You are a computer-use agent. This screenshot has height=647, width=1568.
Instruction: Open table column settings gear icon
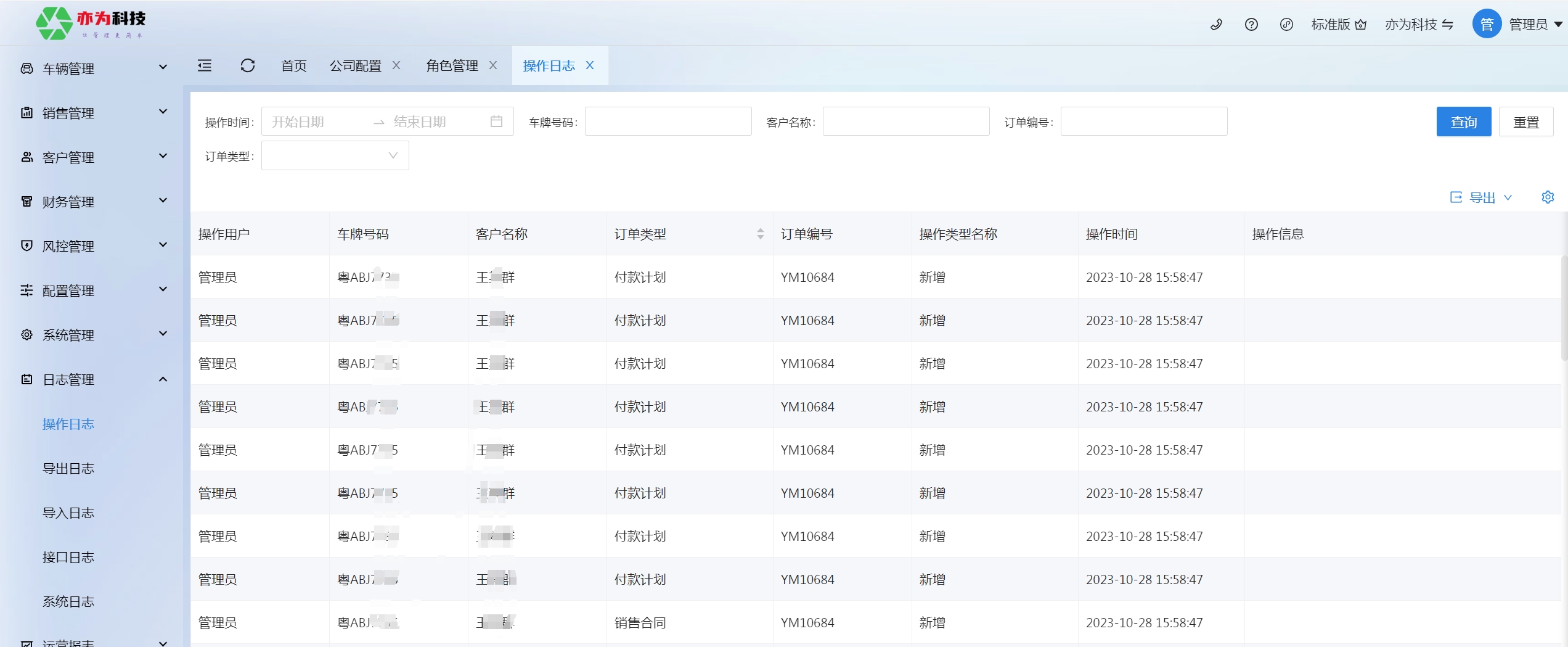1548,197
